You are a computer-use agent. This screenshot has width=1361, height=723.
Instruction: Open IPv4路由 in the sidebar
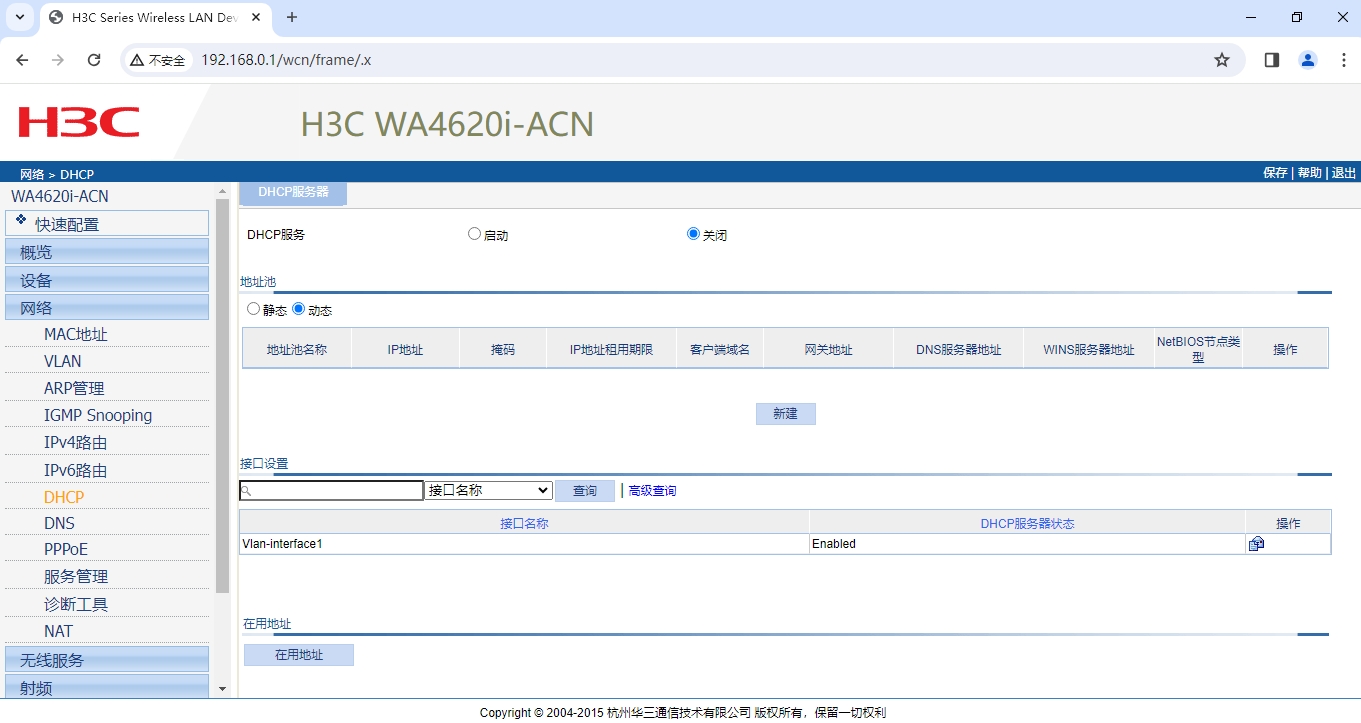75,442
